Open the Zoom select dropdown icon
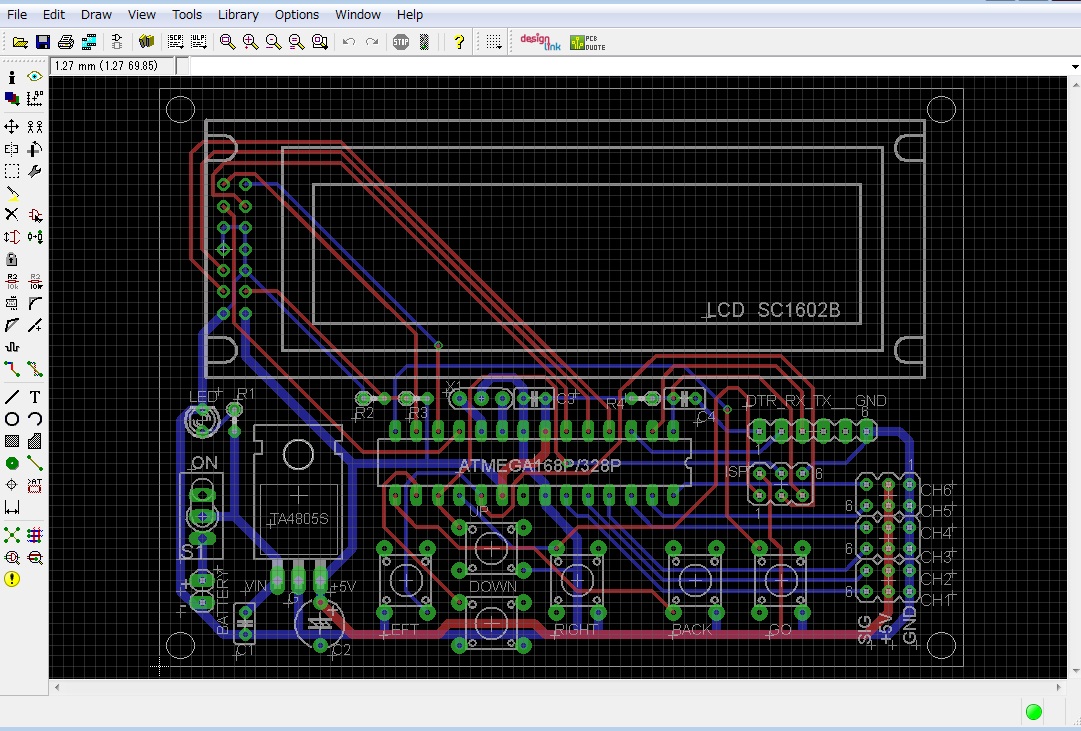This screenshot has width=1081, height=731. tap(320, 42)
